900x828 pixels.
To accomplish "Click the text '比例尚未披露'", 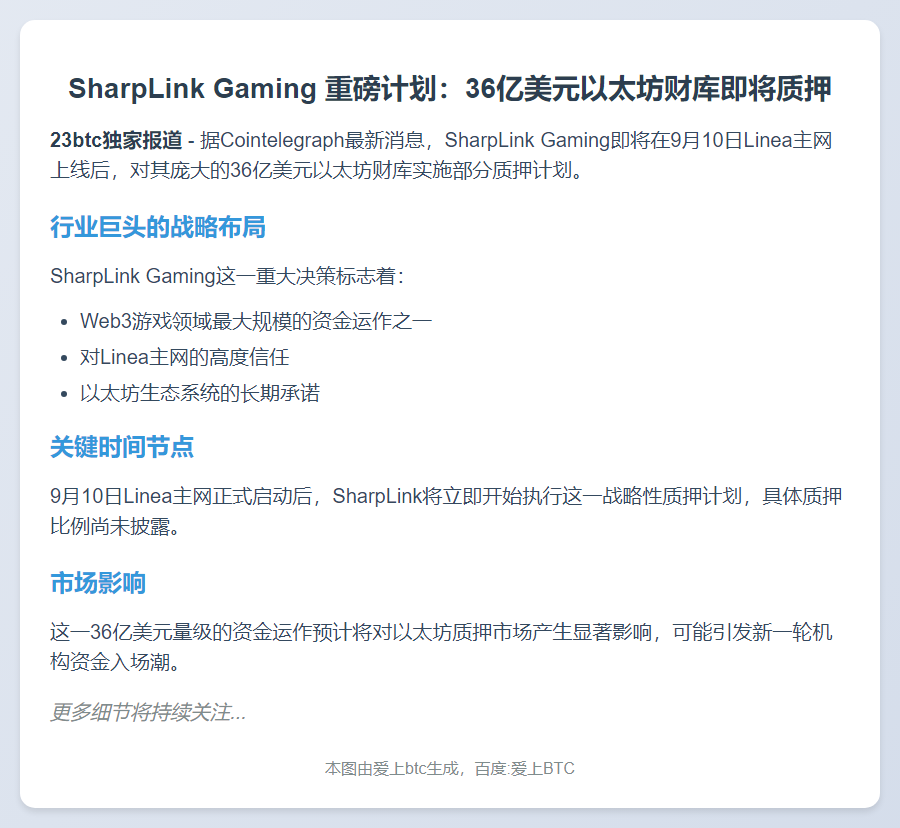I will 114,526.
